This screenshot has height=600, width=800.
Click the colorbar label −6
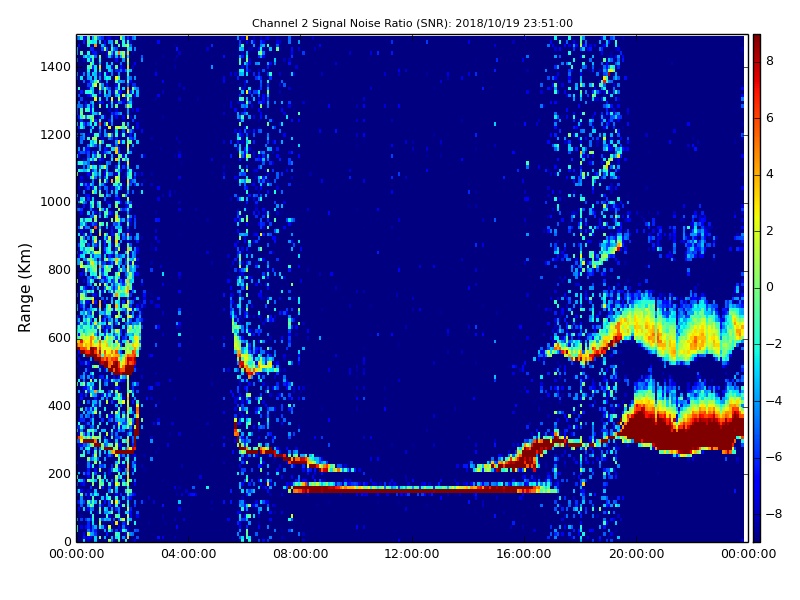(x=774, y=457)
